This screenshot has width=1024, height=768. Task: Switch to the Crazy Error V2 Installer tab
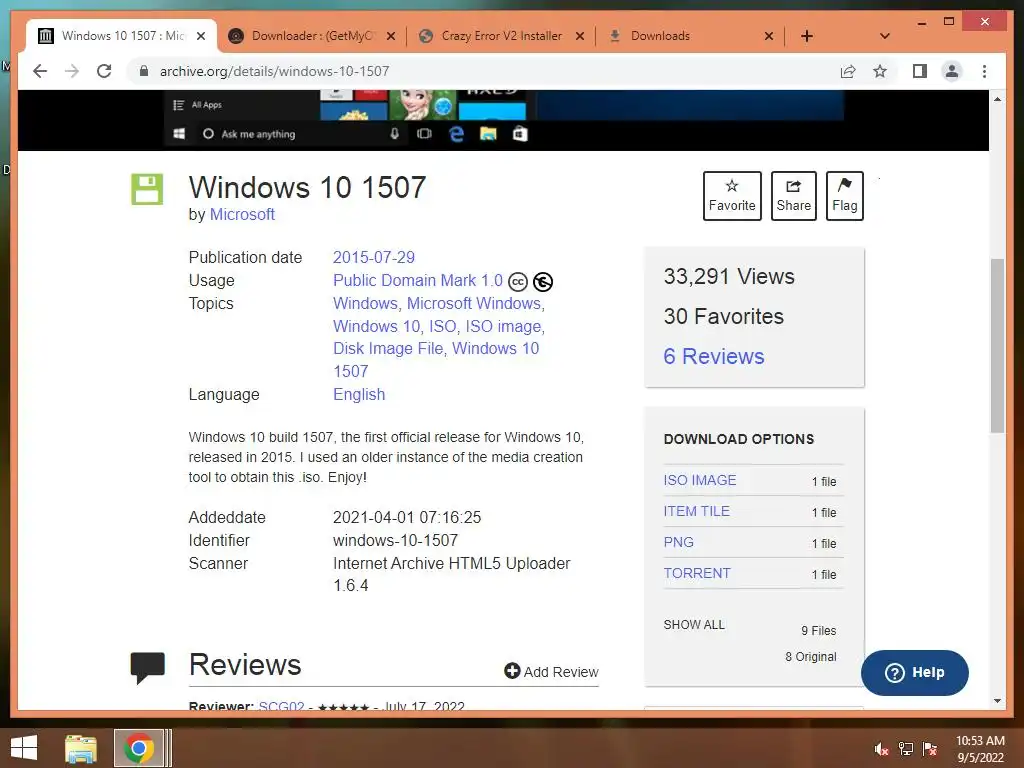[502, 36]
